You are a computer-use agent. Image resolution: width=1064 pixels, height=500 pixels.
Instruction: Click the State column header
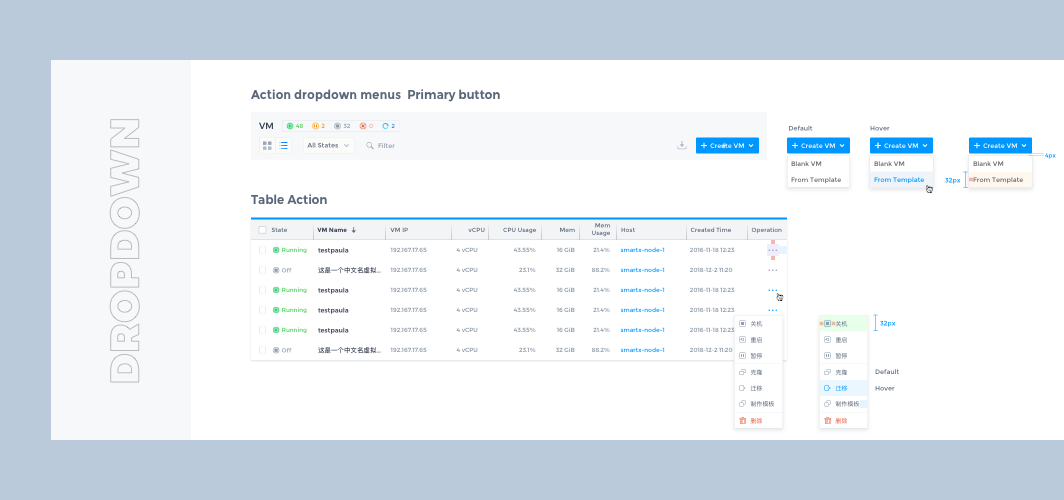click(x=279, y=230)
